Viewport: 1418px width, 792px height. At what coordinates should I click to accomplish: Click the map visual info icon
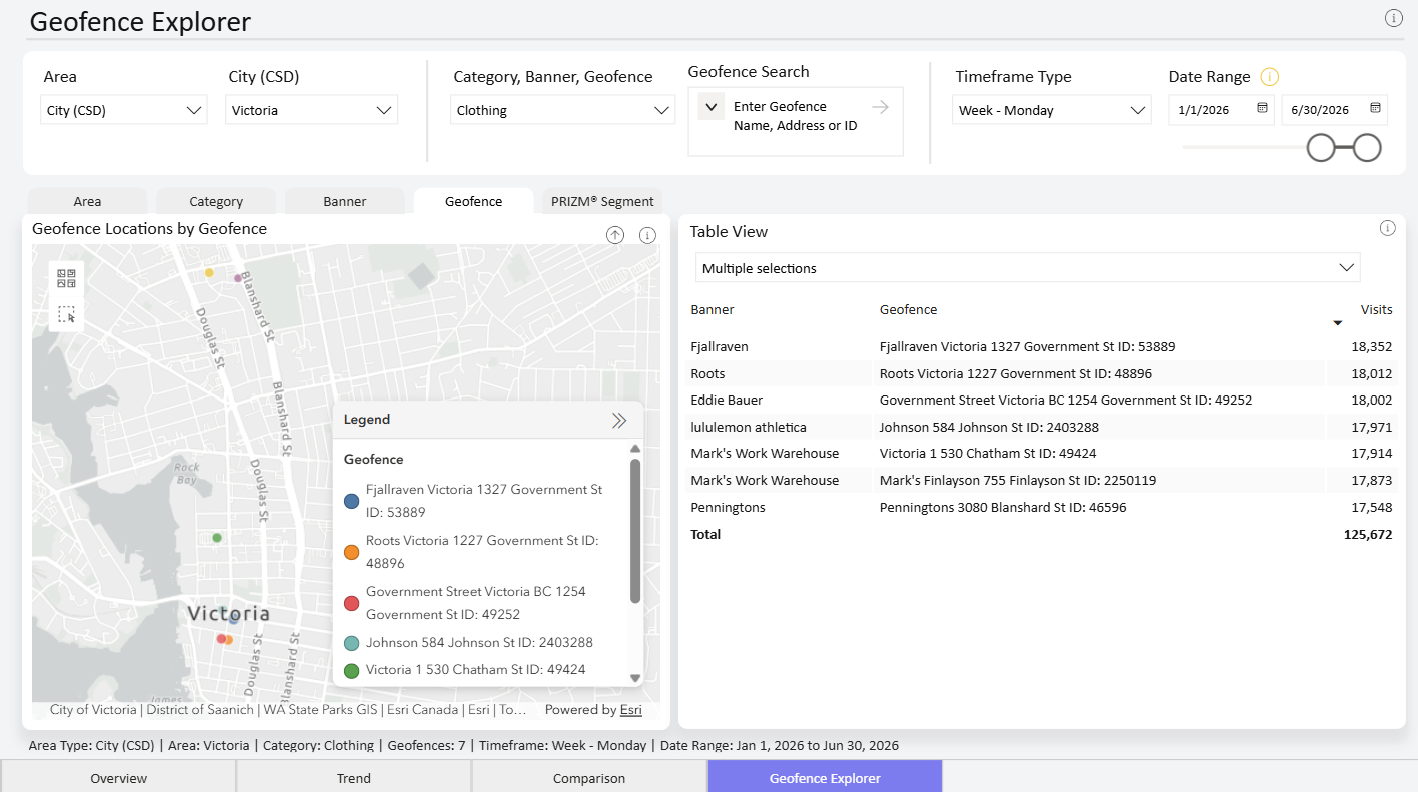coord(647,235)
